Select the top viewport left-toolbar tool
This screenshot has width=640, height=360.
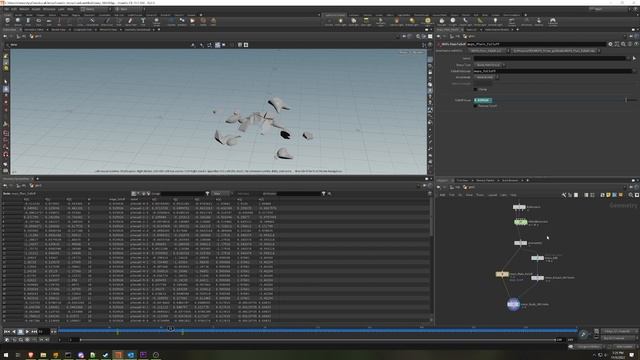(6, 56)
